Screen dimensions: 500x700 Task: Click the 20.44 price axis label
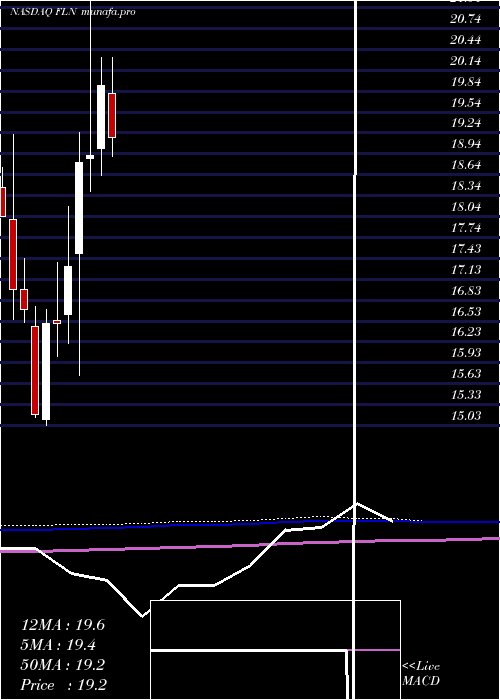click(x=466, y=40)
